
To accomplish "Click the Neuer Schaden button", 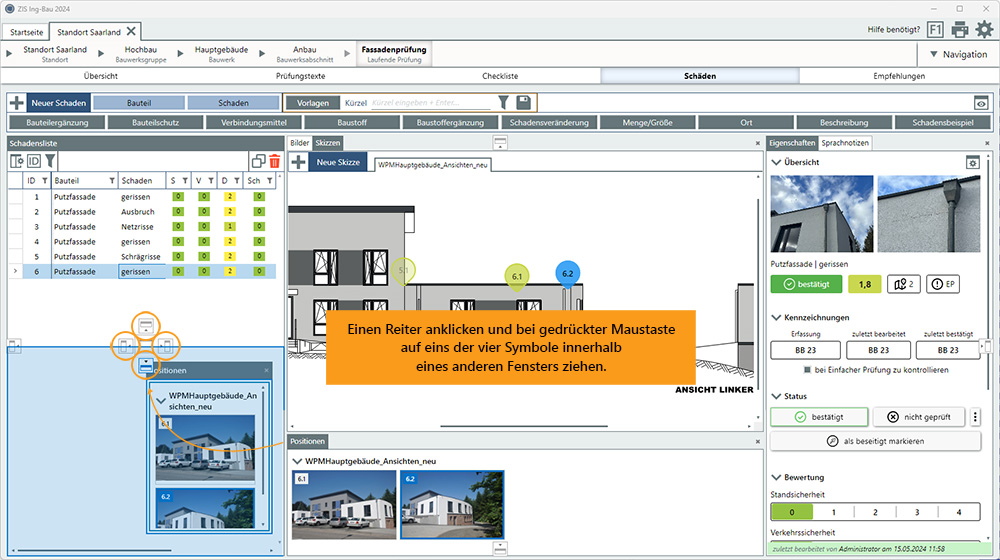I will click(x=59, y=102).
